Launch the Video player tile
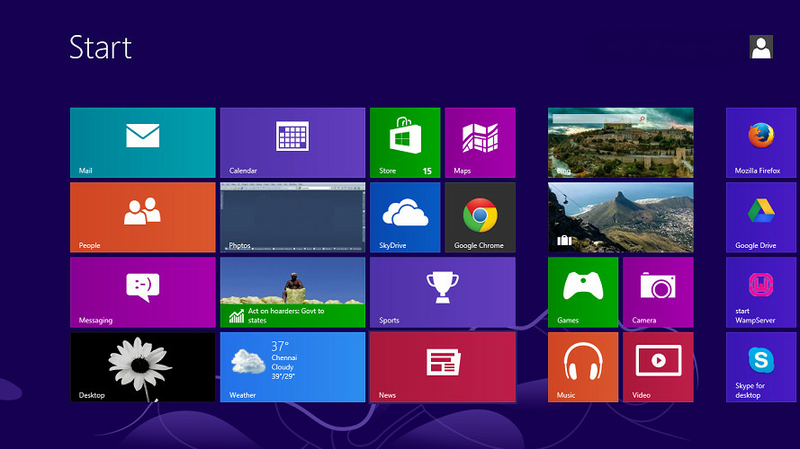Screen dimensions: 800x449 point(657,366)
